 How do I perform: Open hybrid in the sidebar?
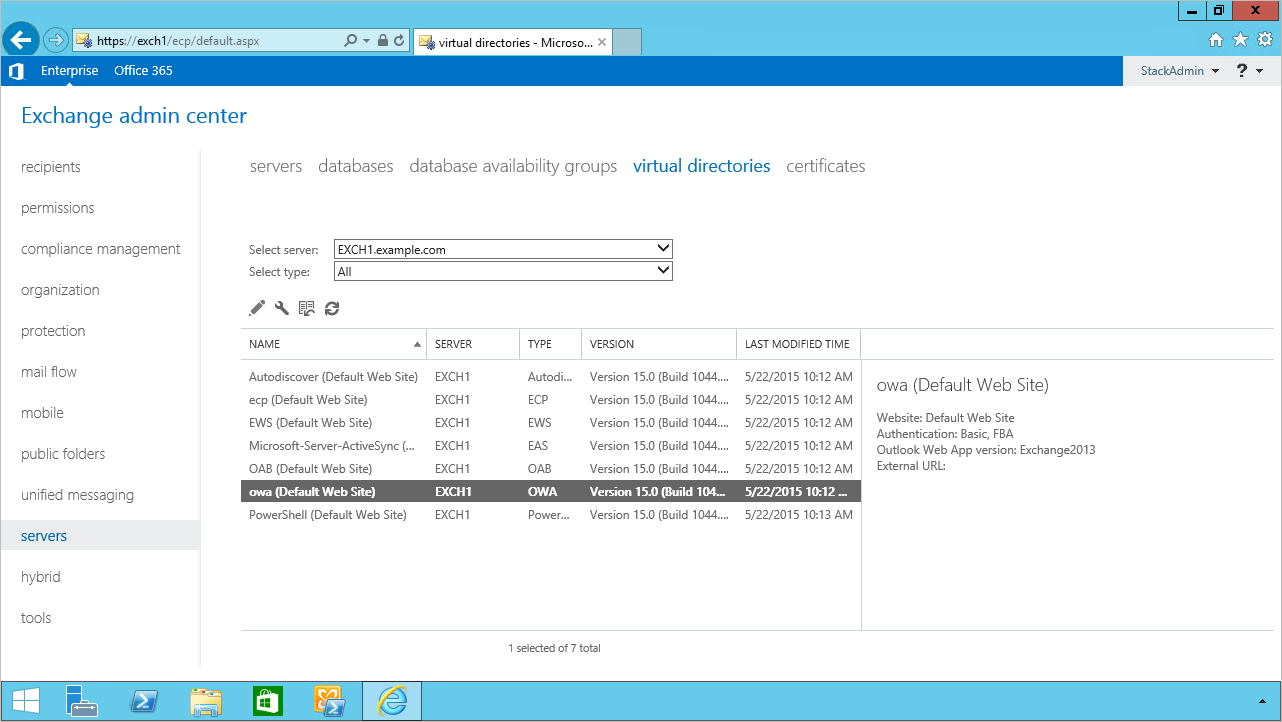(41, 577)
